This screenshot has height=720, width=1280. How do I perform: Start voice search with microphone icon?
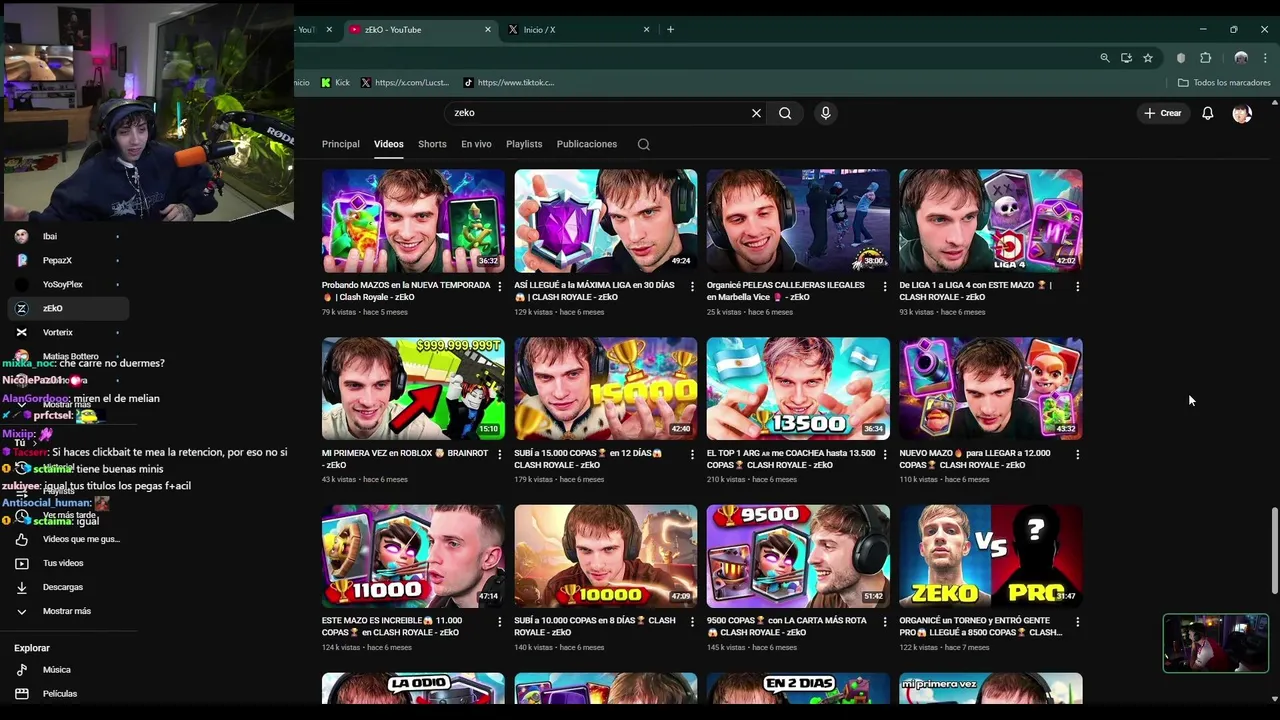tap(825, 113)
